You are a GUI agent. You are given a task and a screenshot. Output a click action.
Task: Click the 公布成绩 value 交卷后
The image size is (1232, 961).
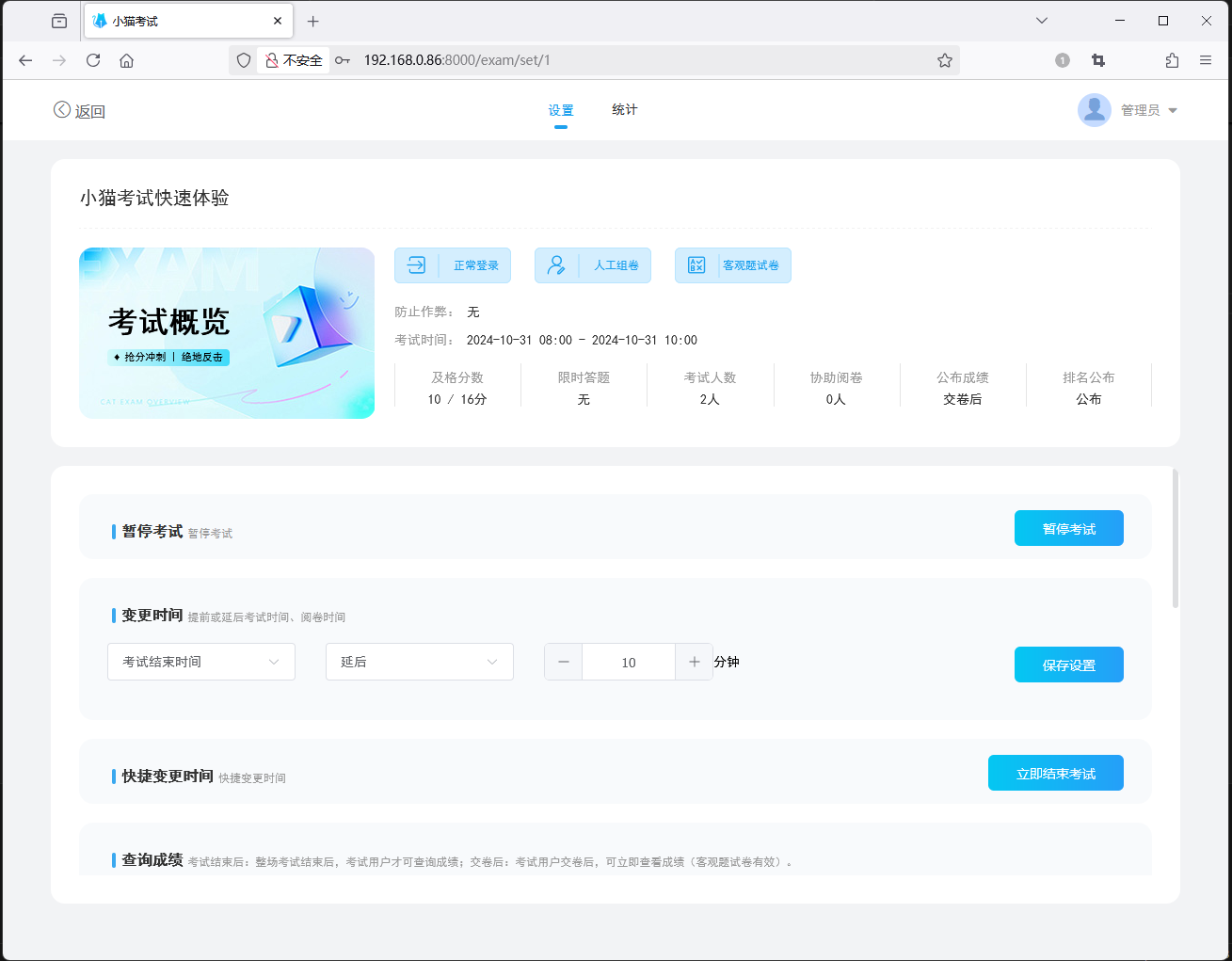tap(963, 399)
